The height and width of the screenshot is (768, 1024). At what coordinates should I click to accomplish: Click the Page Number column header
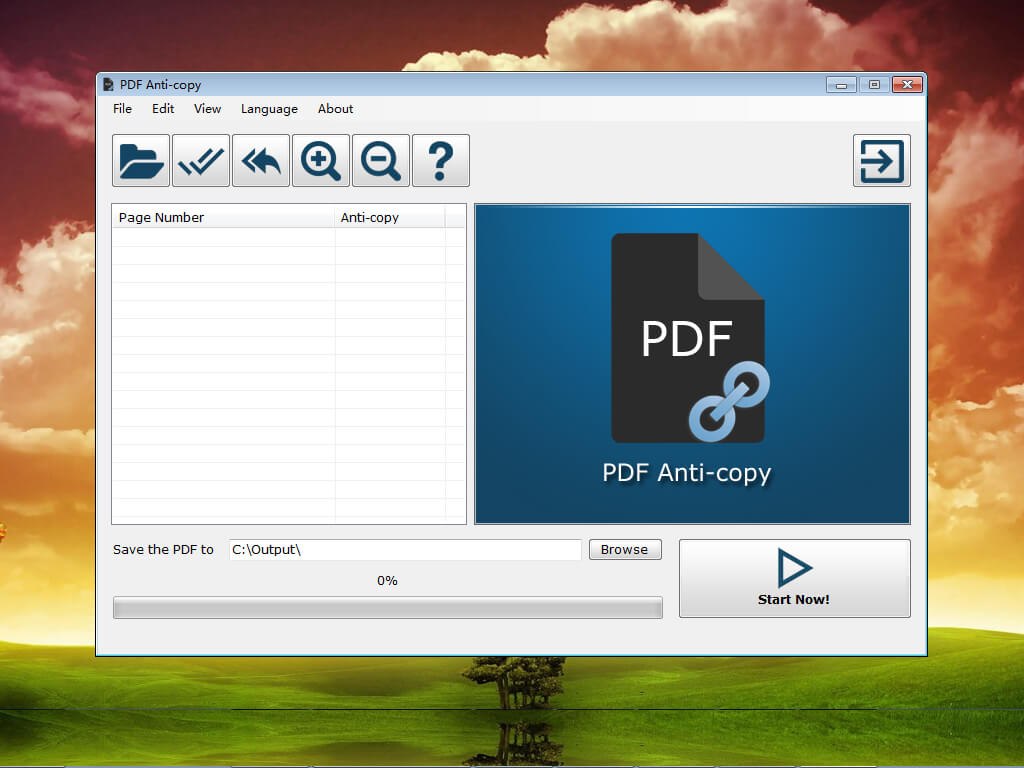[x=223, y=217]
